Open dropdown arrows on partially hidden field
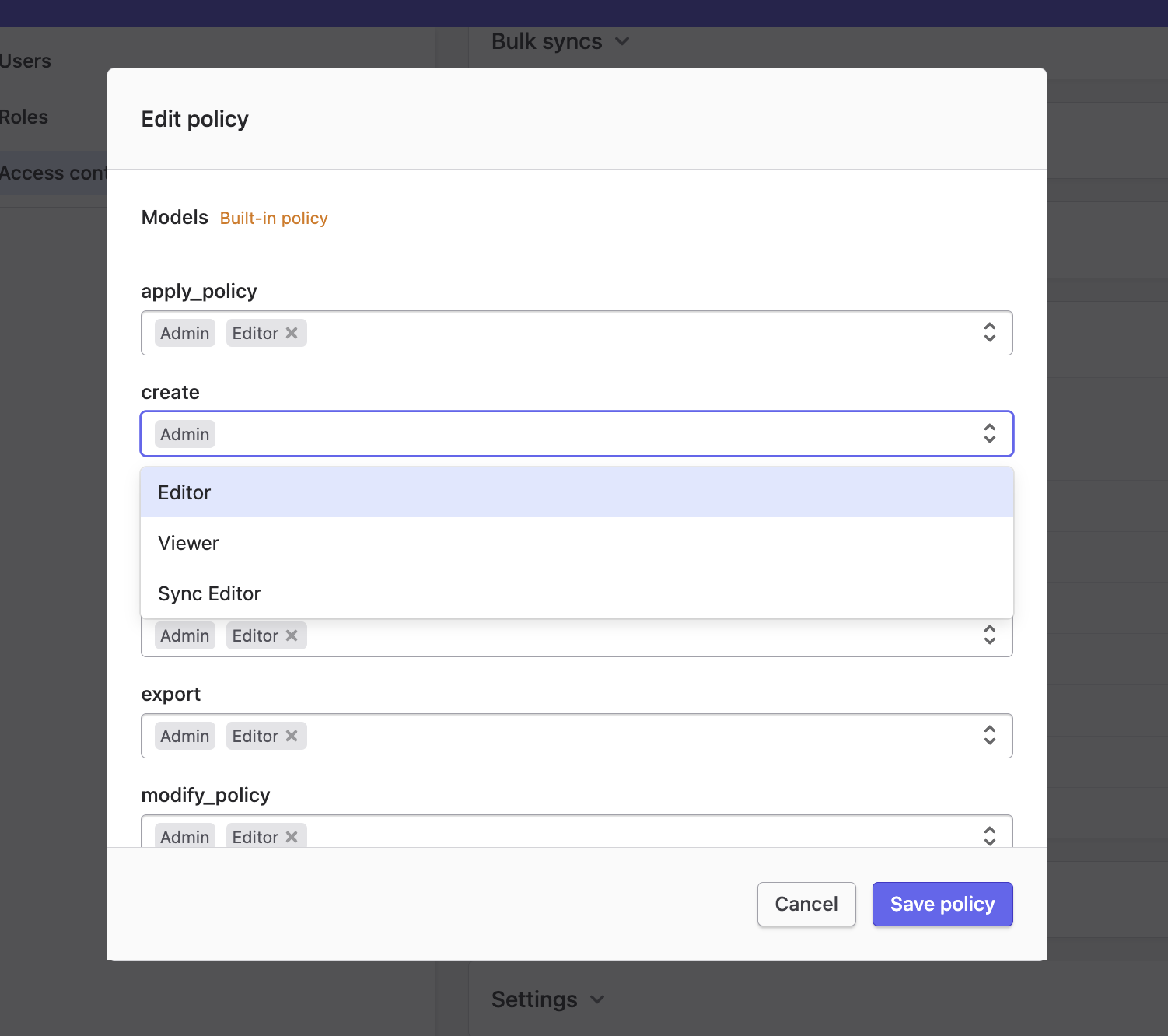 tap(989, 635)
